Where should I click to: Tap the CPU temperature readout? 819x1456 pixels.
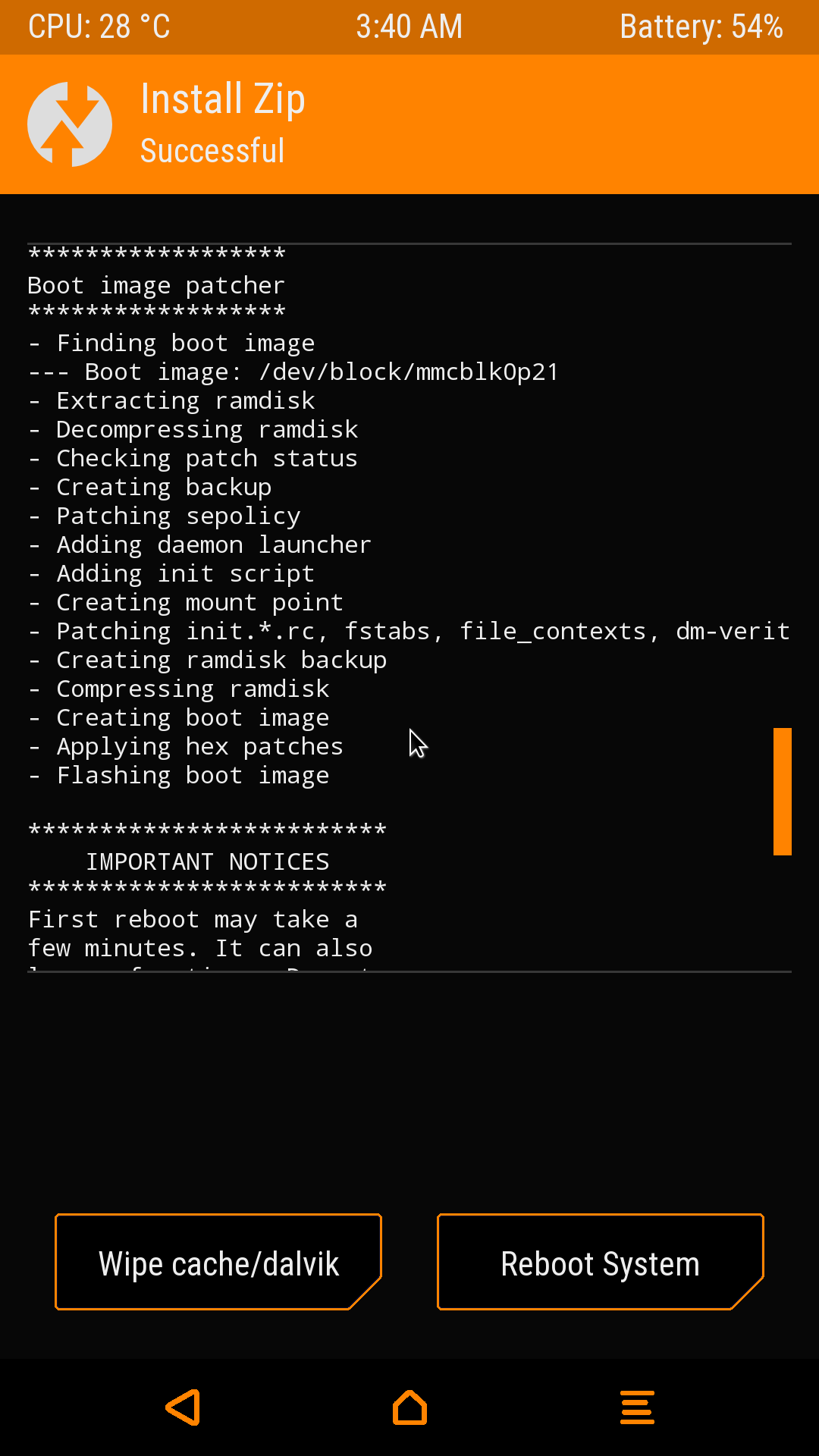click(99, 27)
